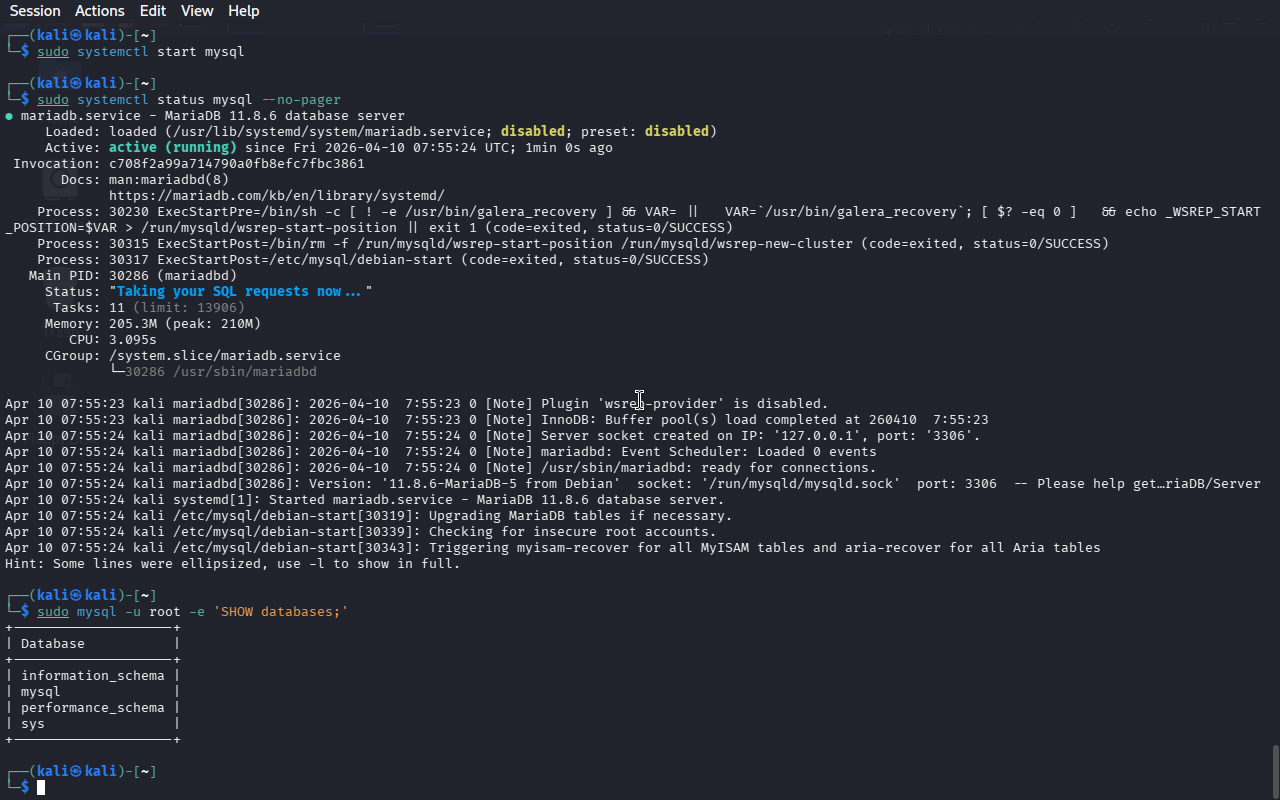Click the Kali symbol in the bottom prompt
1280x800 pixels.
76,771
